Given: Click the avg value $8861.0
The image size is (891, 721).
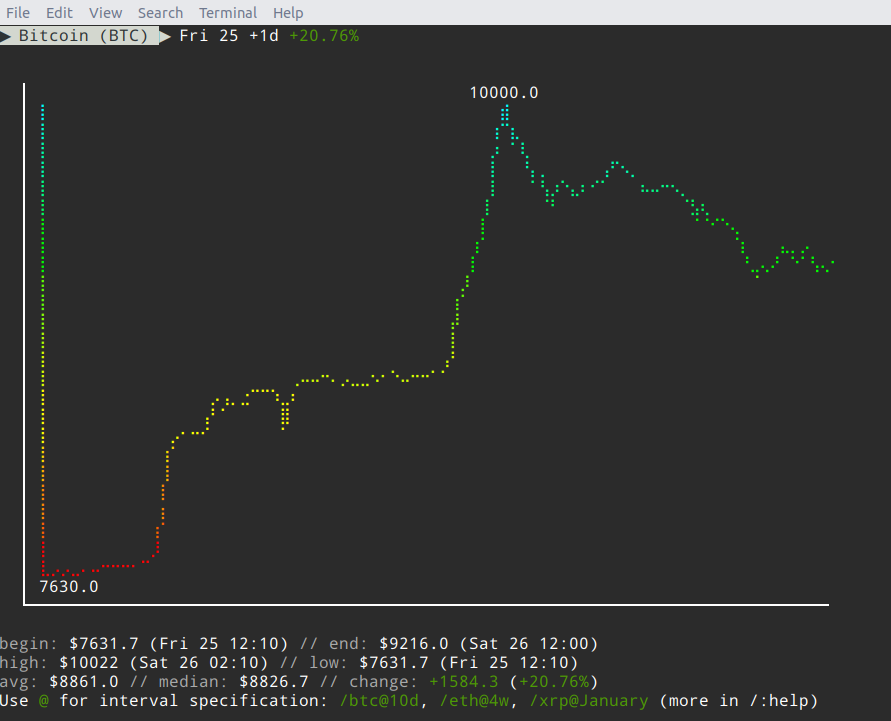Looking at the screenshot, I should coord(84,681).
